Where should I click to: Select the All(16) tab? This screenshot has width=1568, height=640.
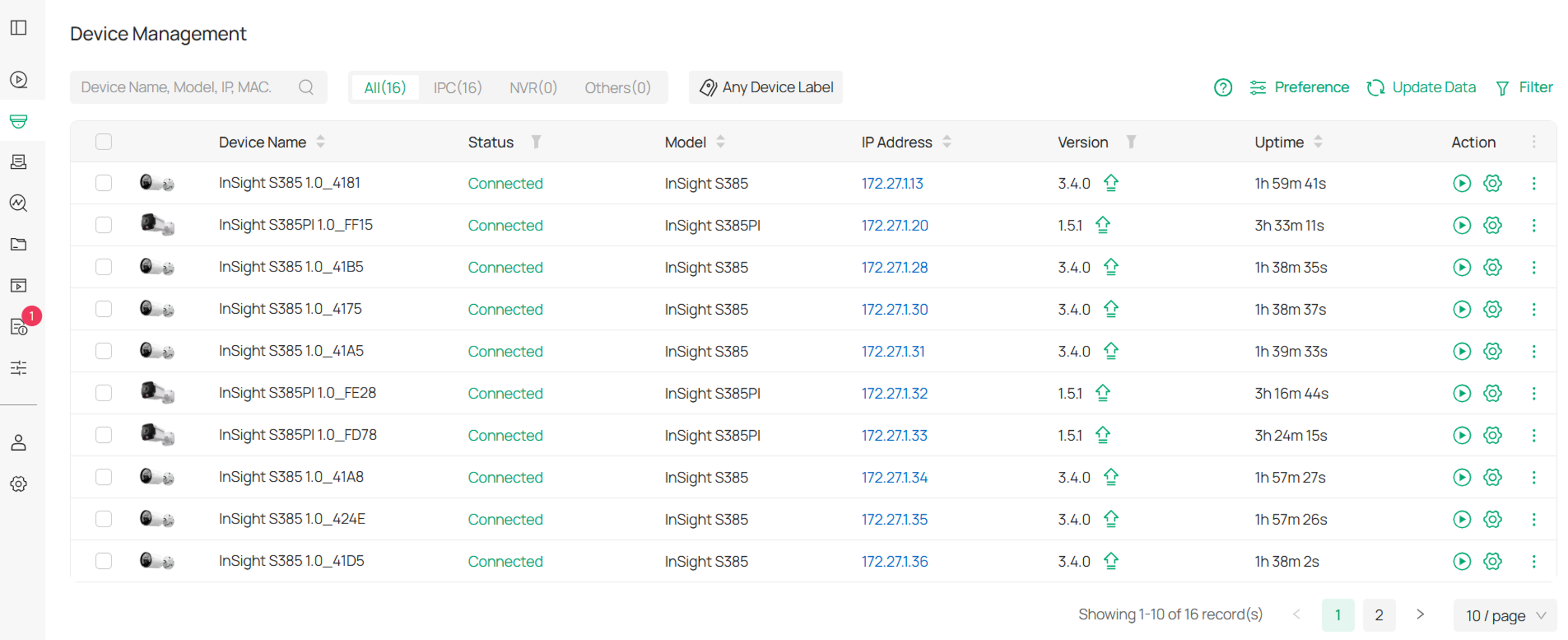point(385,88)
